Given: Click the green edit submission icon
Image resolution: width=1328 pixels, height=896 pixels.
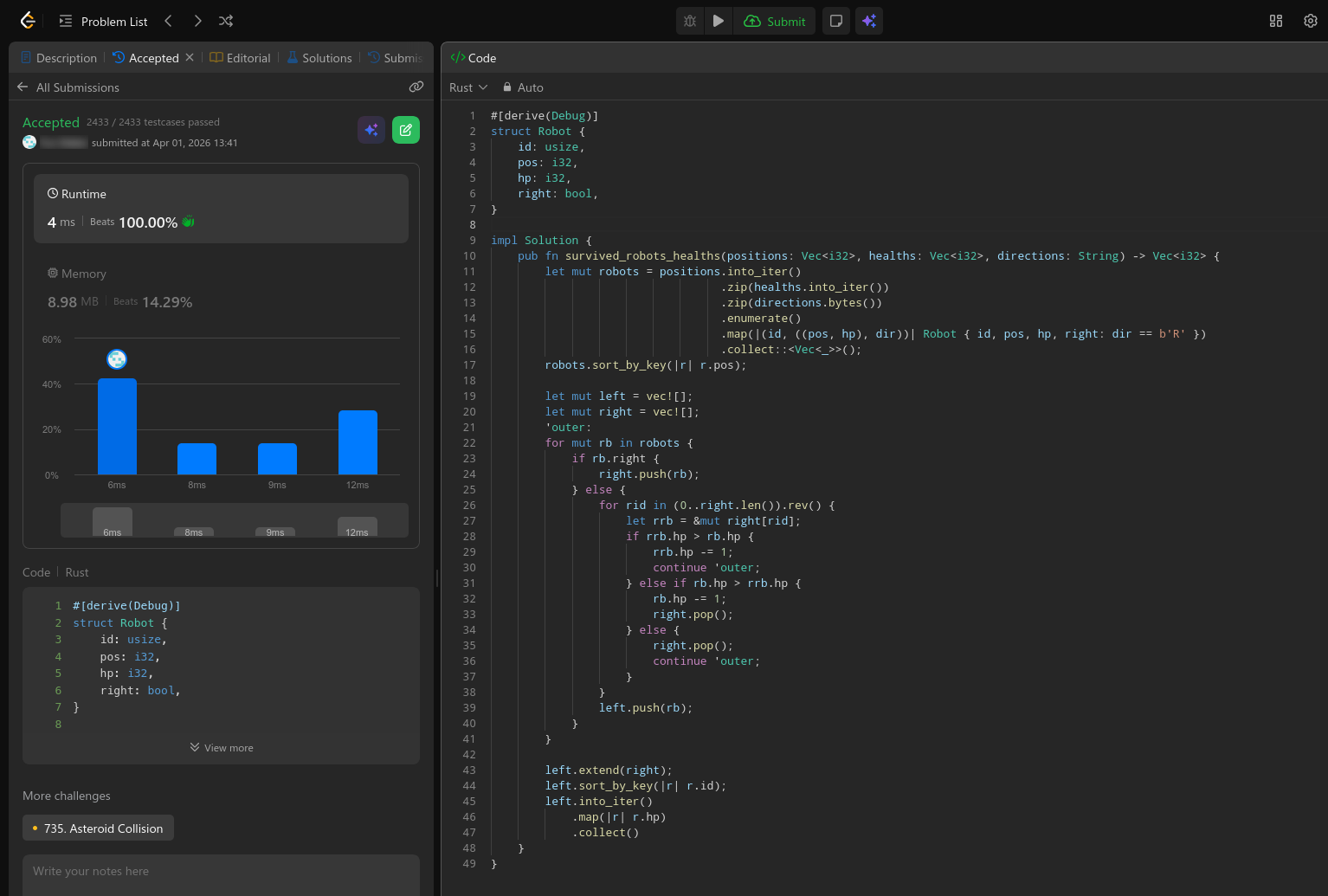Looking at the screenshot, I should 406,130.
